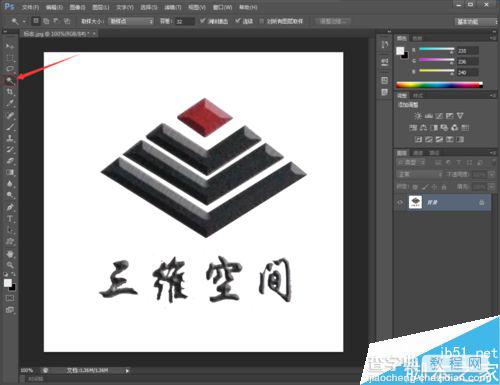Screen dimensions: 500x385
Task: Open the Window menu
Action: point(222,7)
